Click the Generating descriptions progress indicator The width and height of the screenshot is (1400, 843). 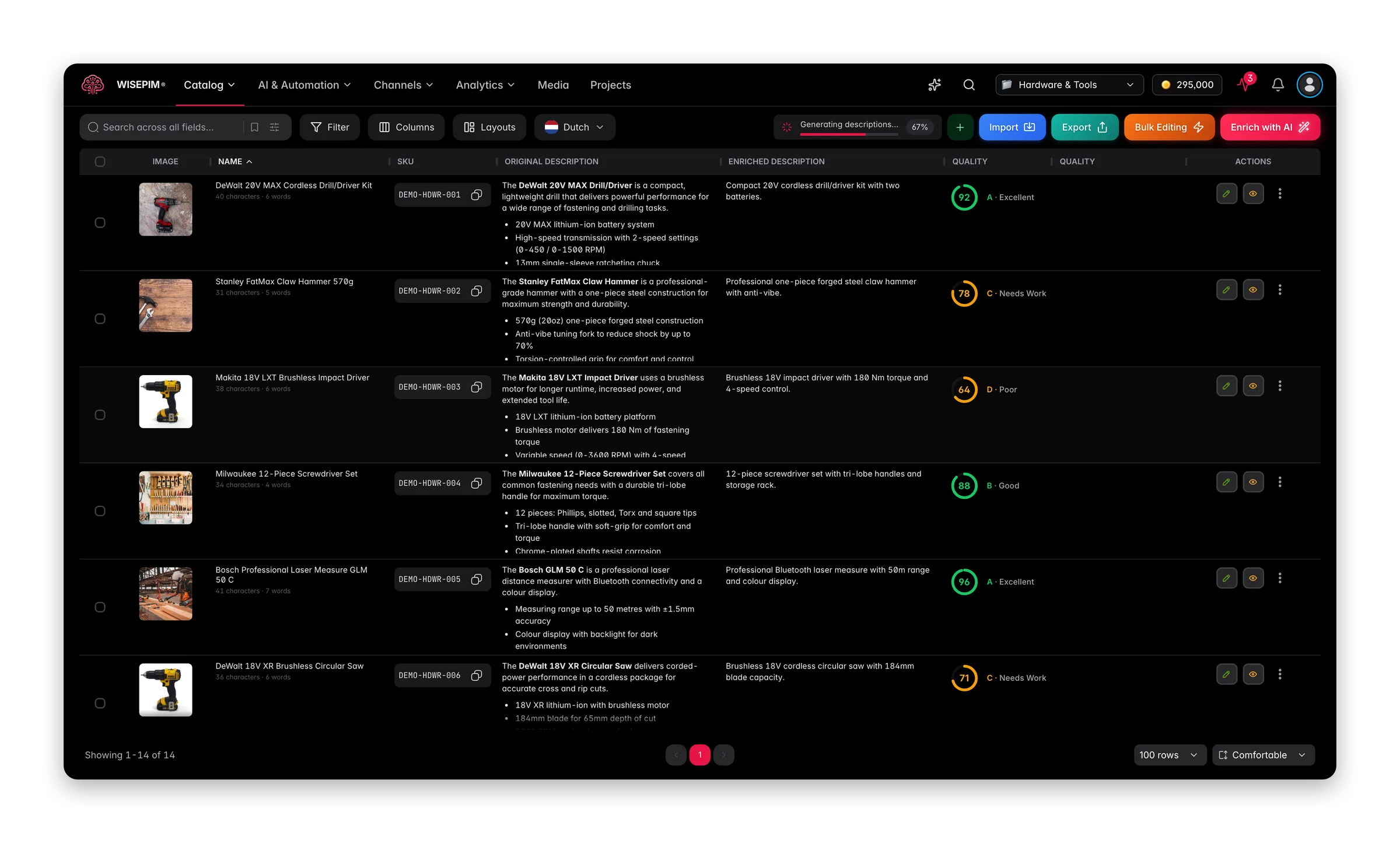(857, 127)
